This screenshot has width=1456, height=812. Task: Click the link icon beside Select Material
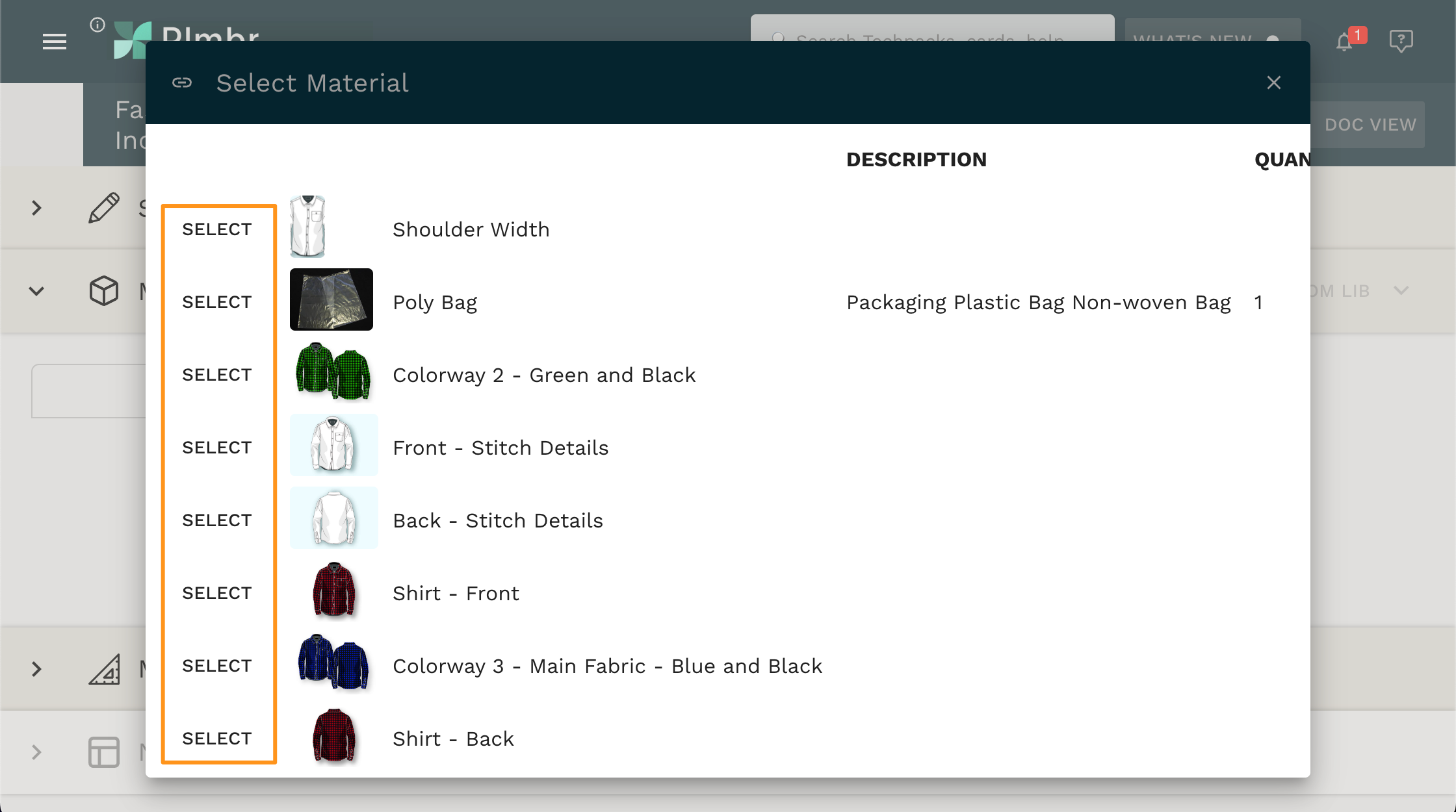182,82
